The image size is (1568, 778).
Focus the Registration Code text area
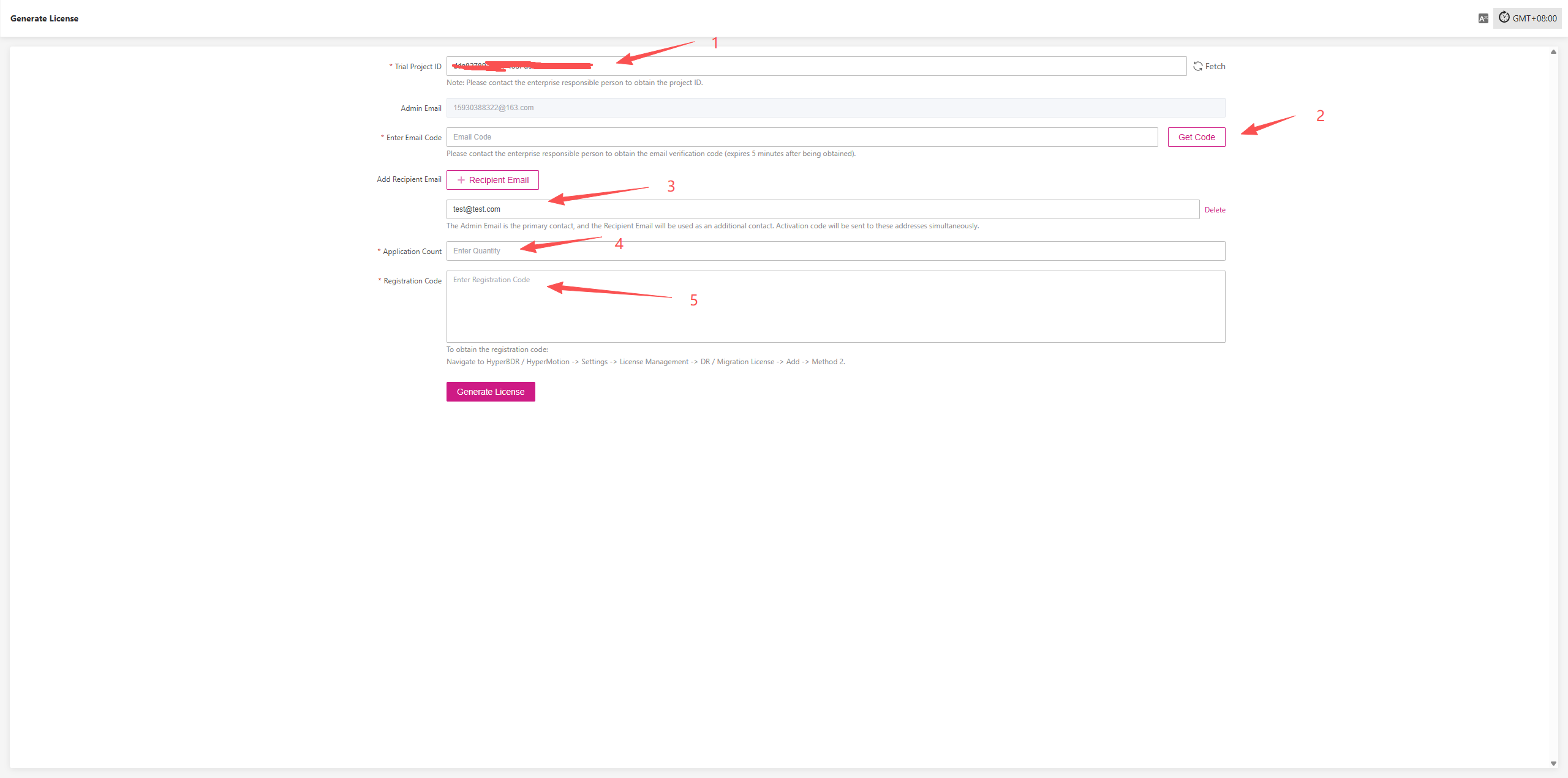pyautogui.click(x=835, y=307)
